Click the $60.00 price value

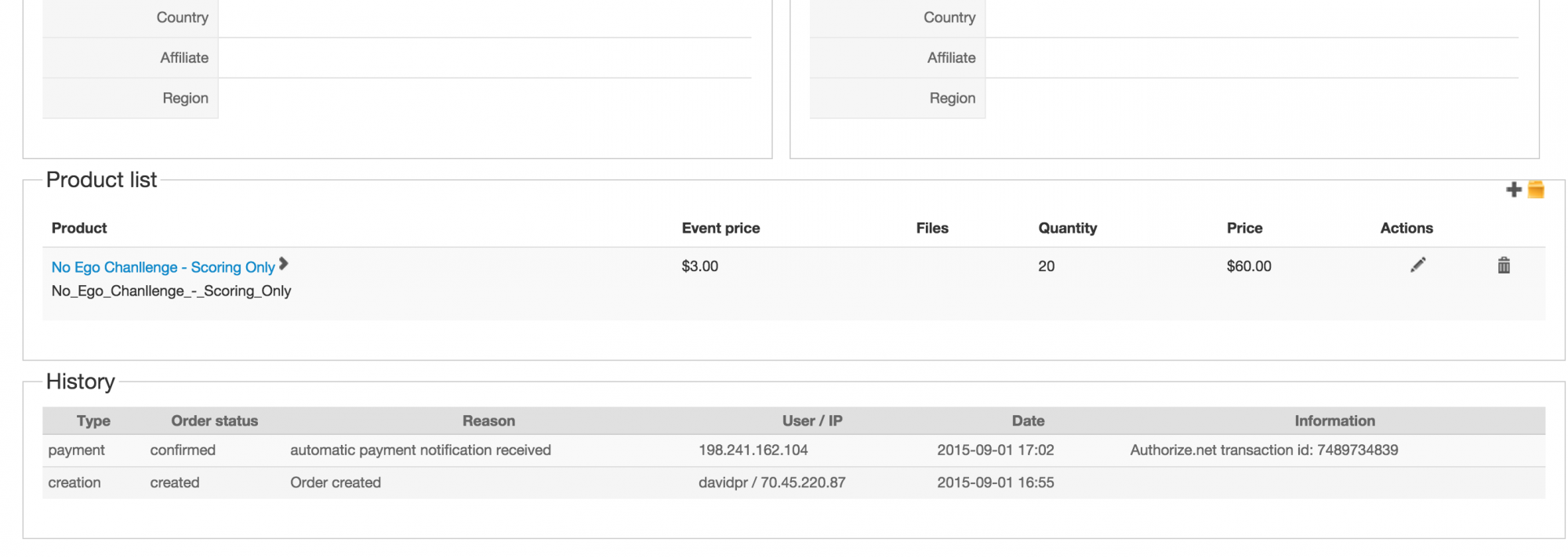(x=1249, y=266)
